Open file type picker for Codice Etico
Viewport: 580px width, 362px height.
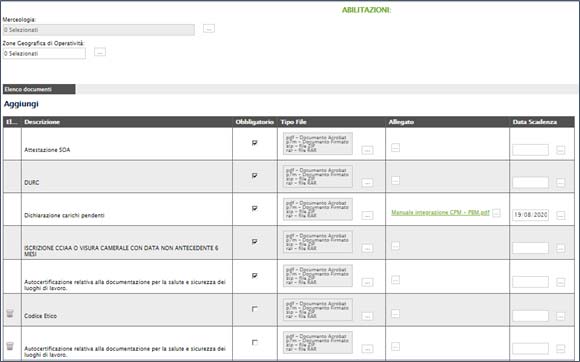(367, 316)
